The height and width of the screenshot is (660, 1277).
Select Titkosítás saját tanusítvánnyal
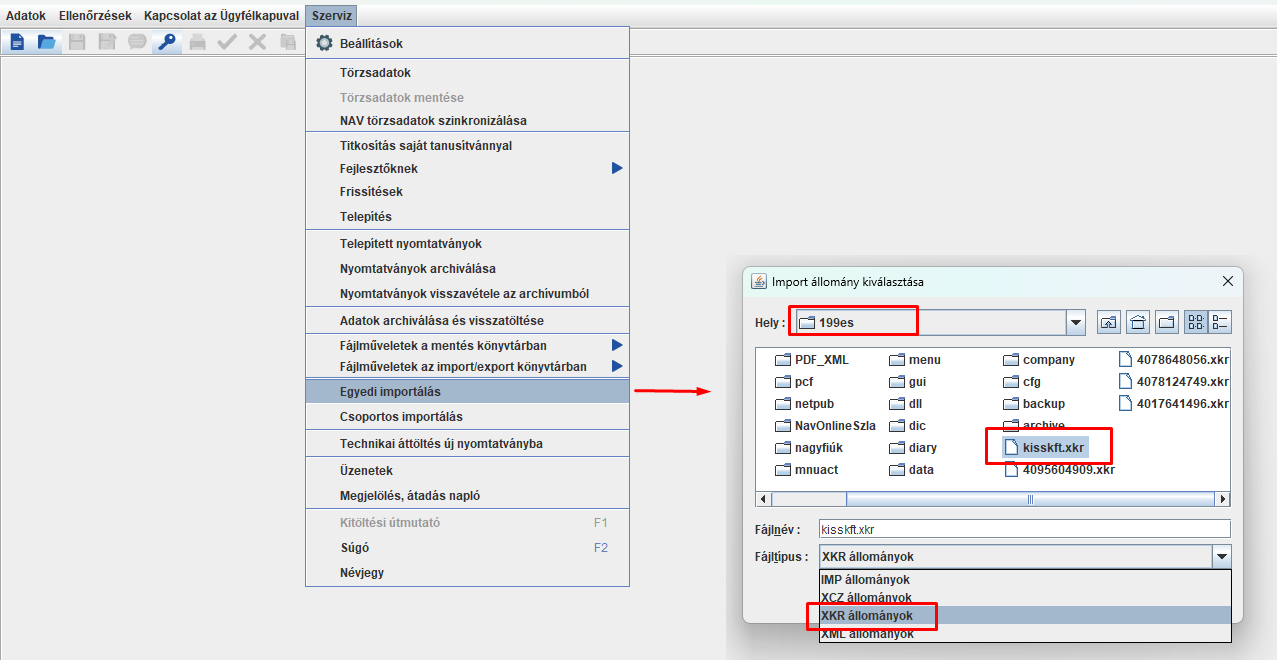point(467,146)
